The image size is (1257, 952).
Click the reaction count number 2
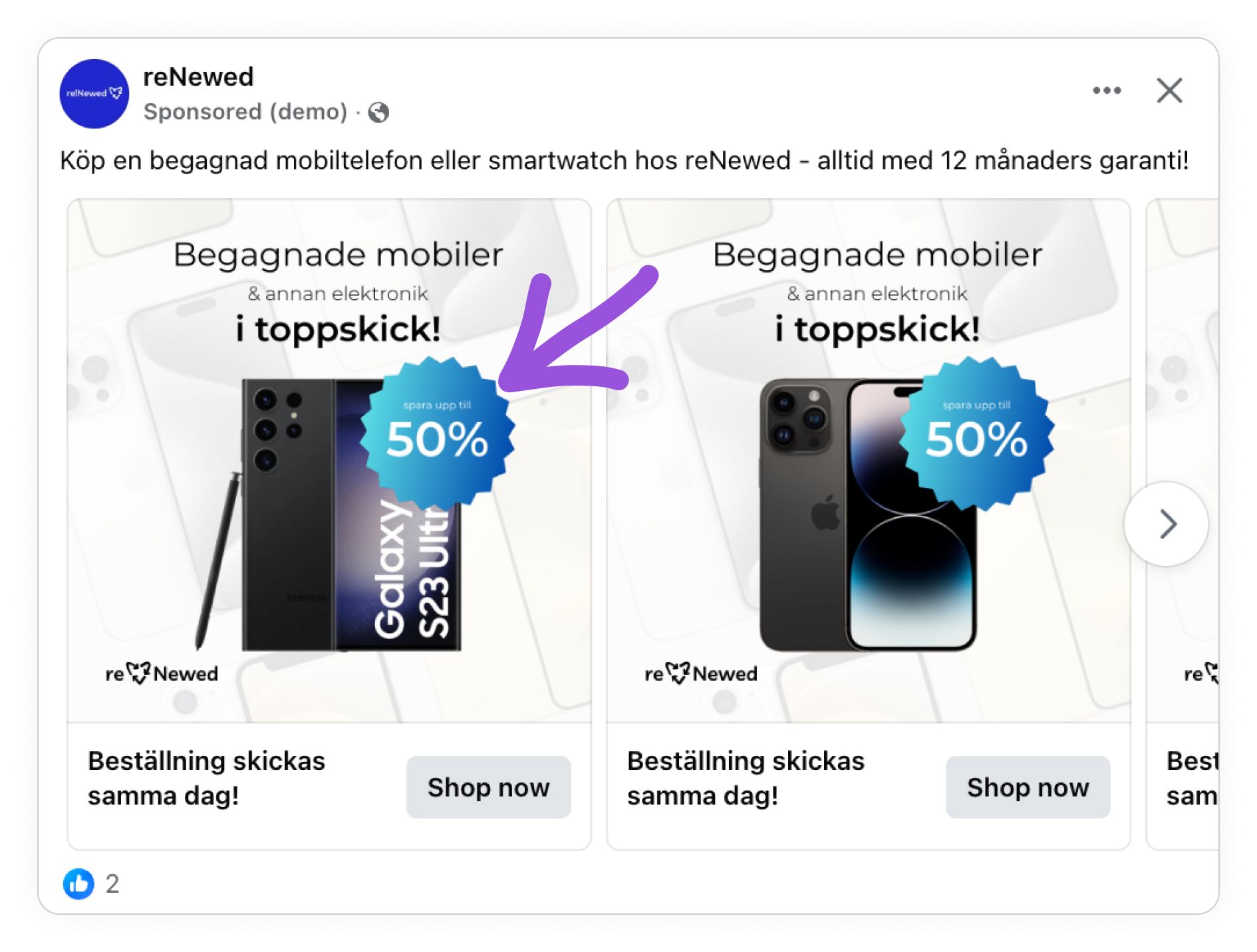coord(112,884)
